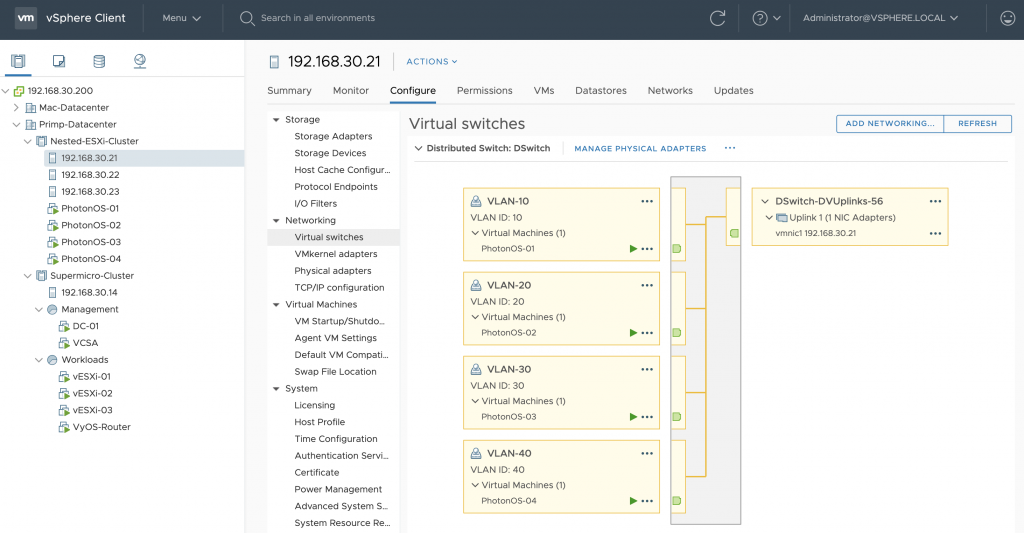
Task: Click the refresh icon in top bar
Action: click(x=718, y=18)
